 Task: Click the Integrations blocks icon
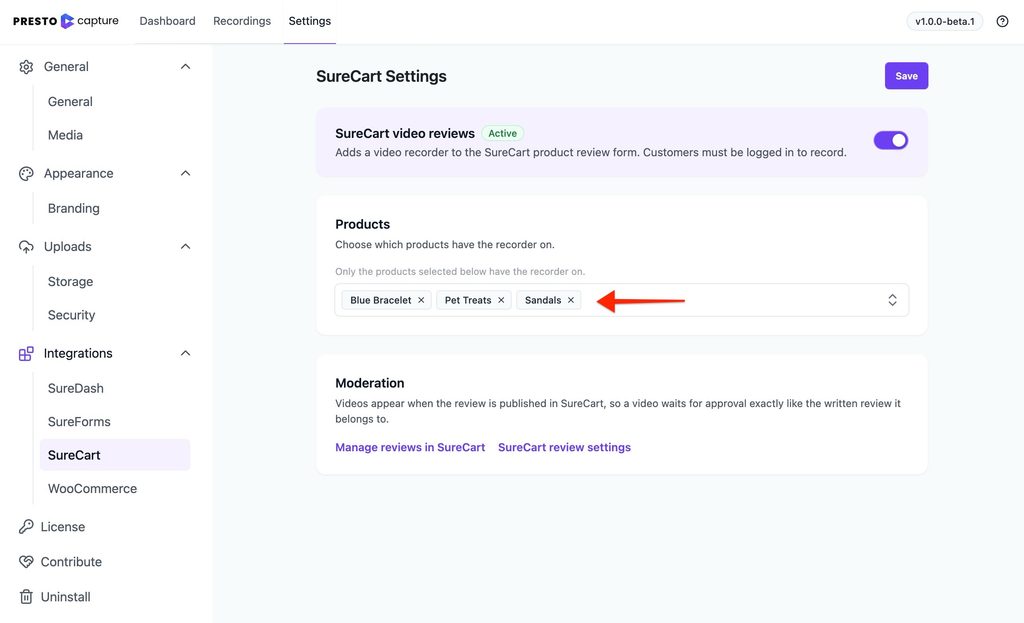click(x=26, y=353)
